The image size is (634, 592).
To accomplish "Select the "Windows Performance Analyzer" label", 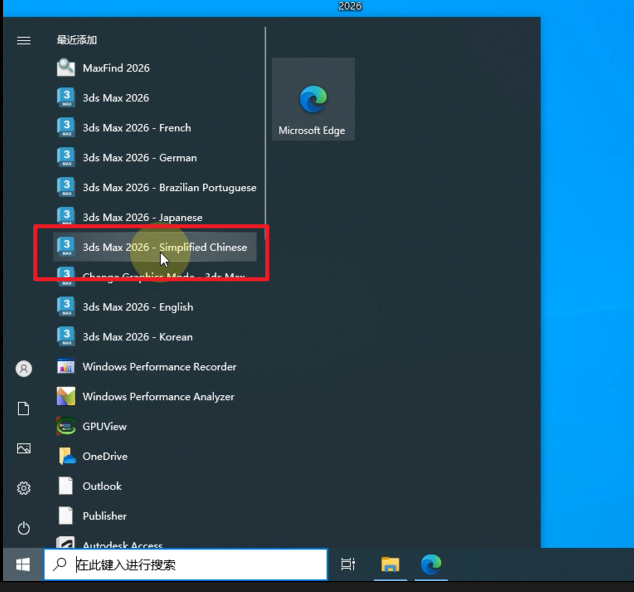I will [x=158, y=397].
